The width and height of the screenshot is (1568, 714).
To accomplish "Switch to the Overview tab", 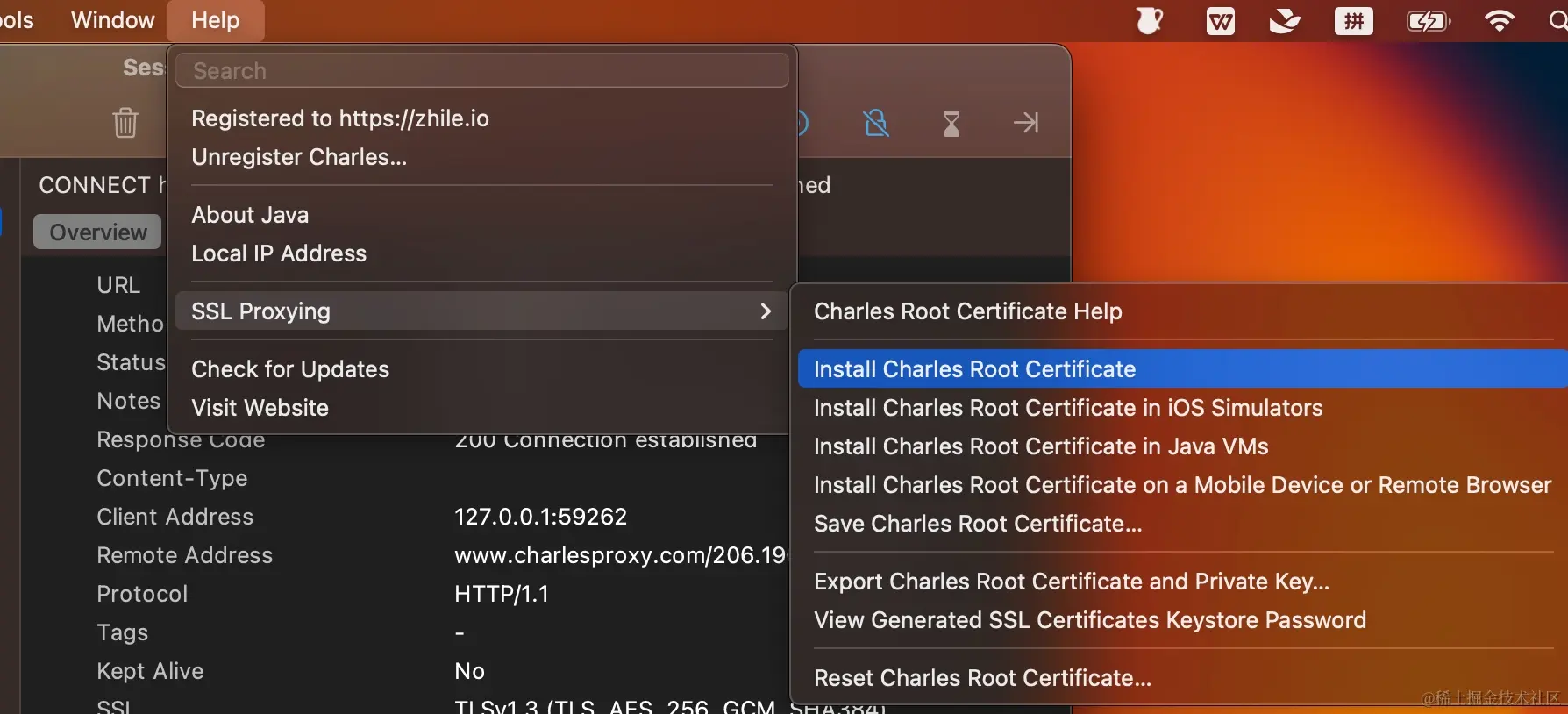I will [x=98, y=232].
